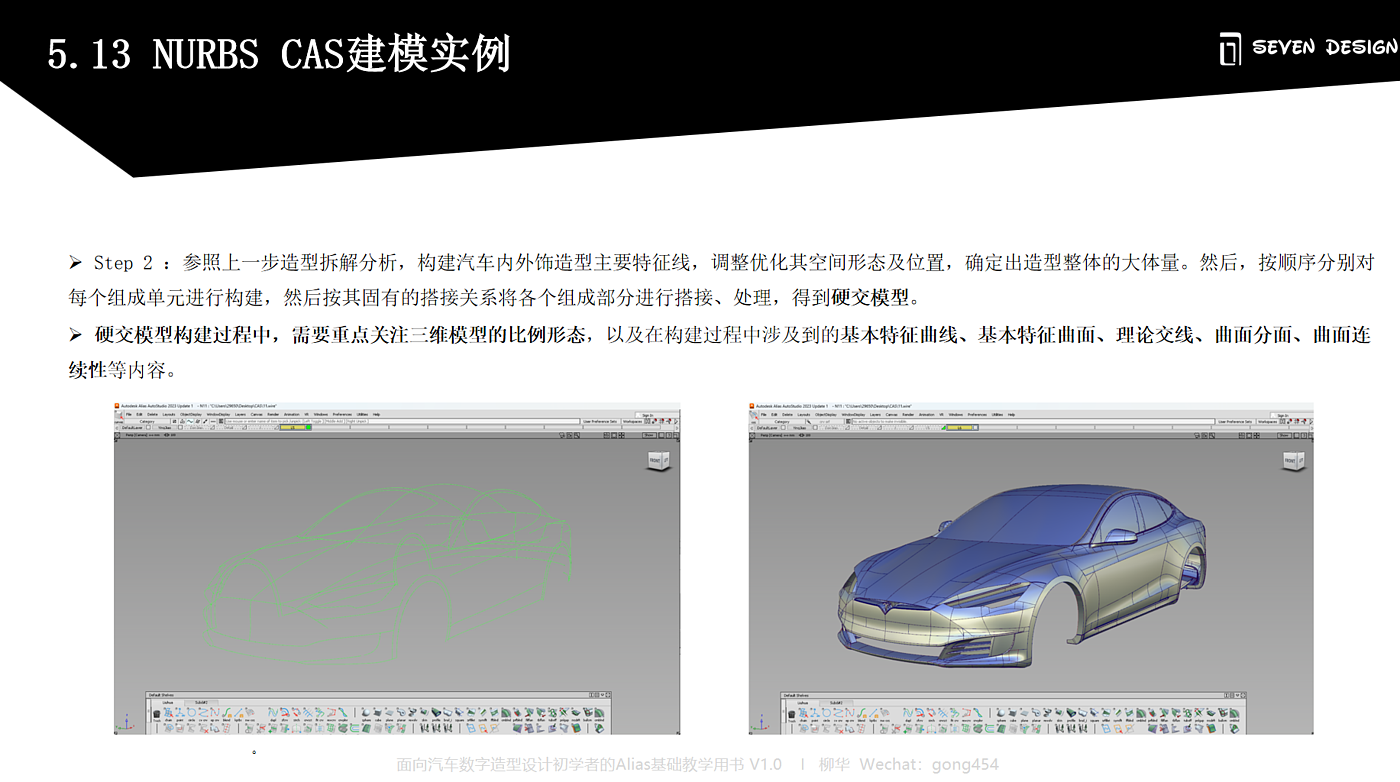1400x782 pixels.
Task: Open Workspaces in right Alias window
Action: coord(1269,422)
